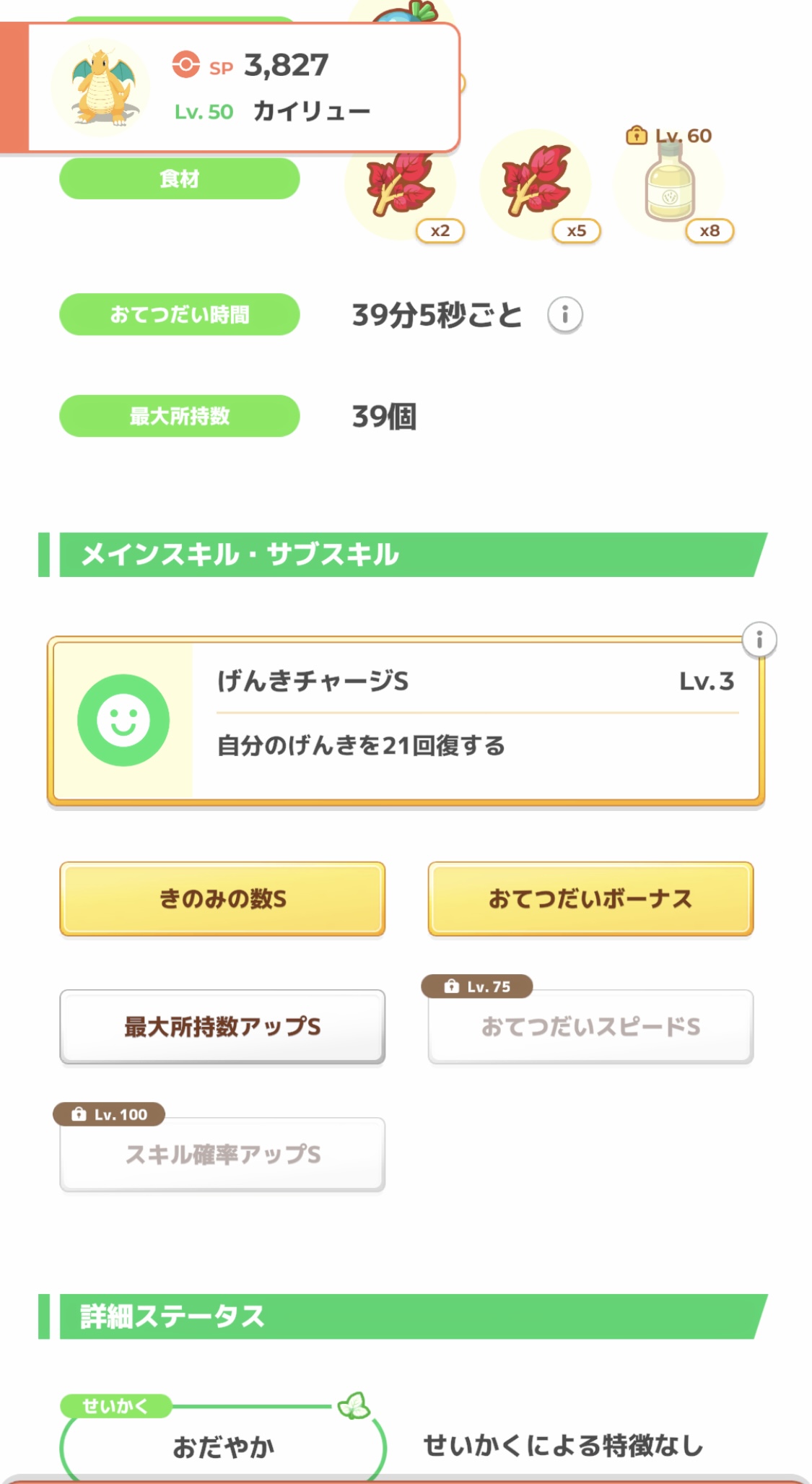Tap the mint leaf nature icon
This screenshot has height=1484, width=812.
tap(354, 1405)
